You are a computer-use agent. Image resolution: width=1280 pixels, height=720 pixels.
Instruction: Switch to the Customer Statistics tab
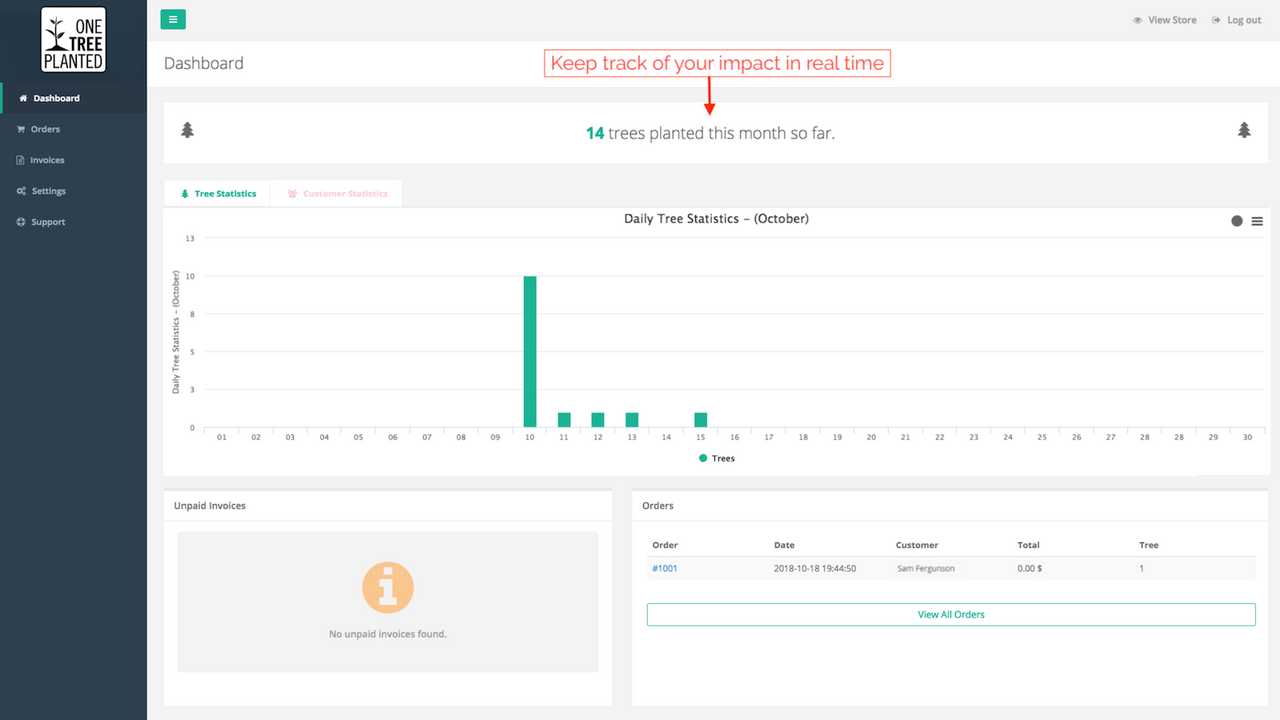point(337,193)
